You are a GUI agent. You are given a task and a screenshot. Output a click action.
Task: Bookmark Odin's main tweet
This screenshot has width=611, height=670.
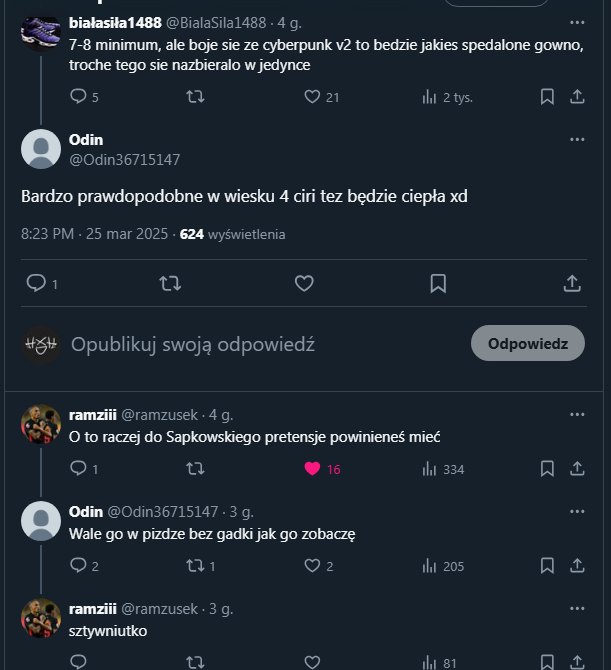tap(438, 284)
